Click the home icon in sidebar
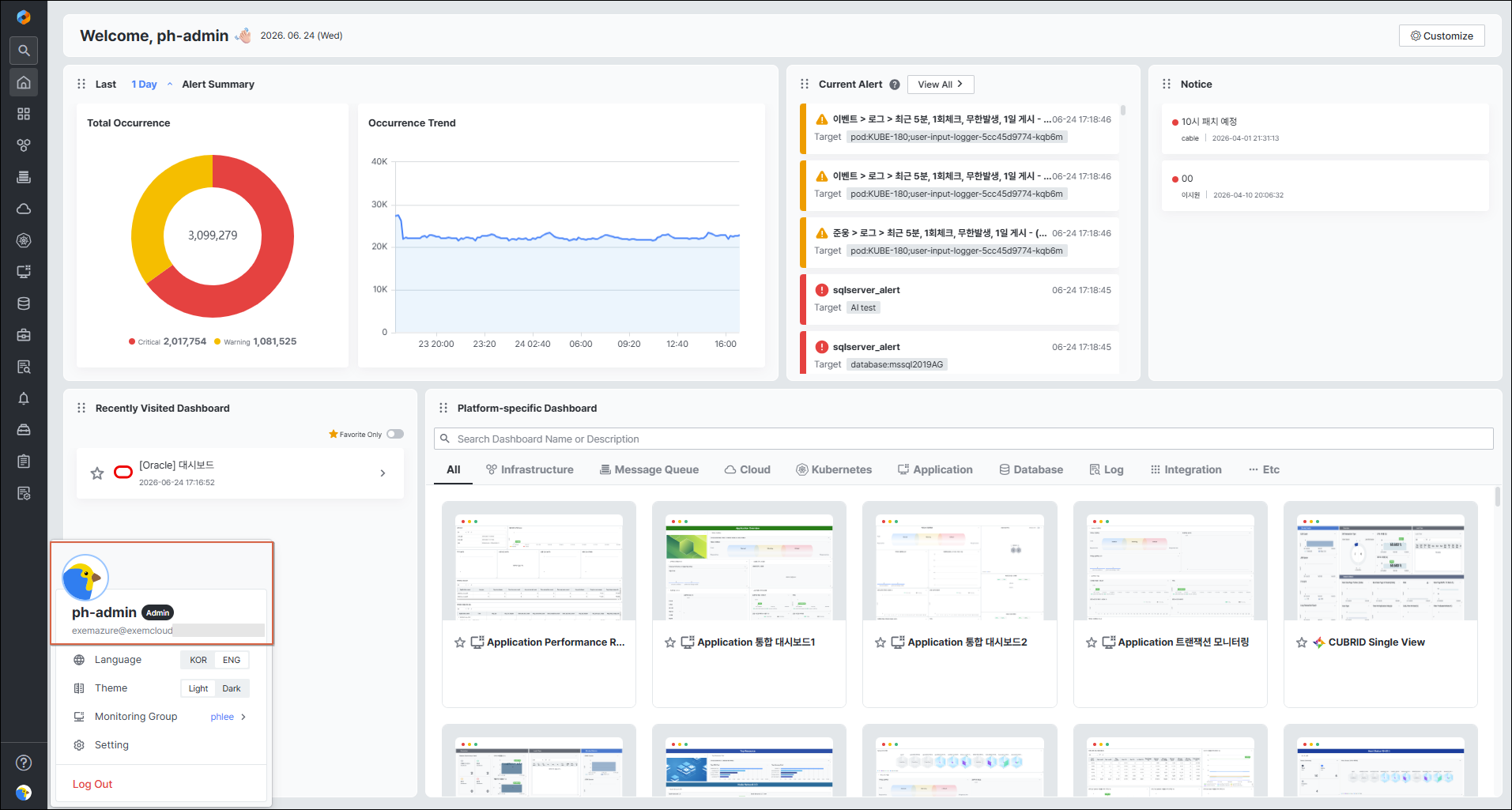This screenshot has height=810, width=1512. coord(24,82)
